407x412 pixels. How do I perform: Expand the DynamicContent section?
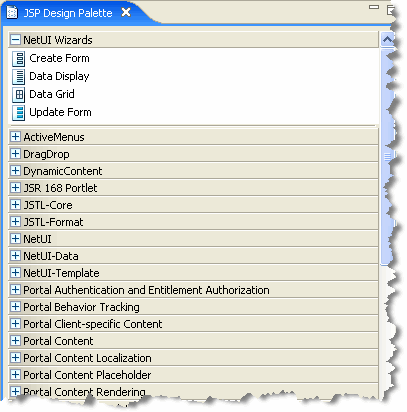(x=15, y=171)
